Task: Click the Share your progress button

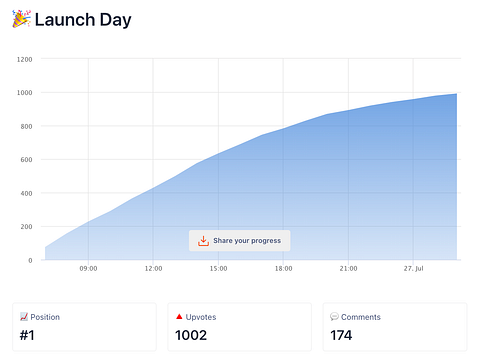Action: pyautogui.click(x=239, y=240)
